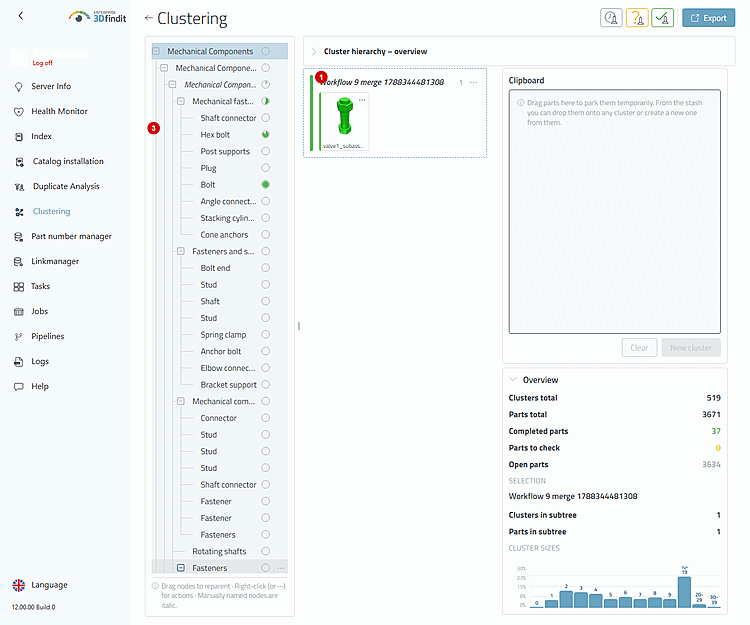Click the Export button
750x625 pixels.
pos(708,18)
